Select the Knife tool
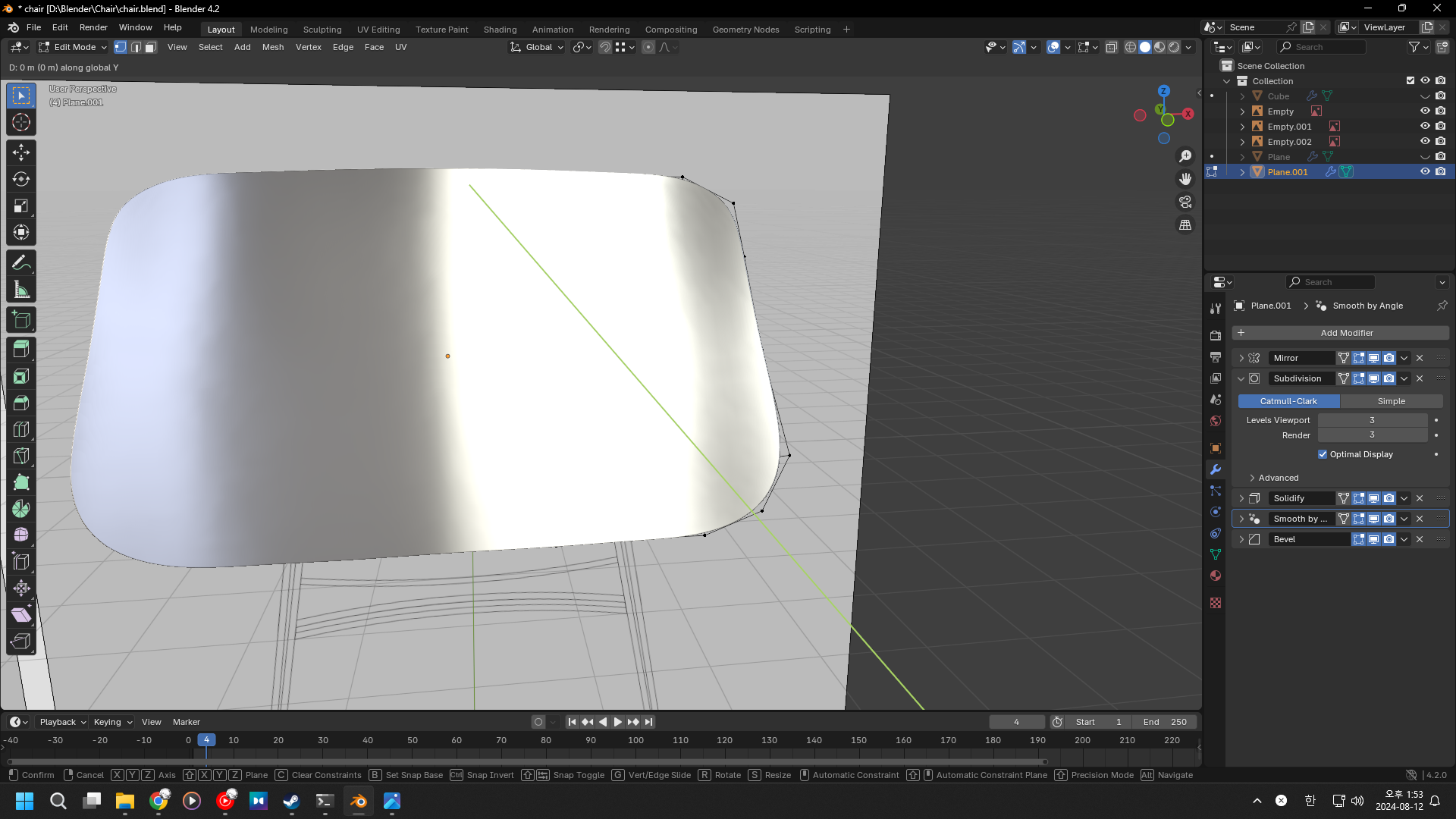1456x819 pixels. tap(21, 456)
